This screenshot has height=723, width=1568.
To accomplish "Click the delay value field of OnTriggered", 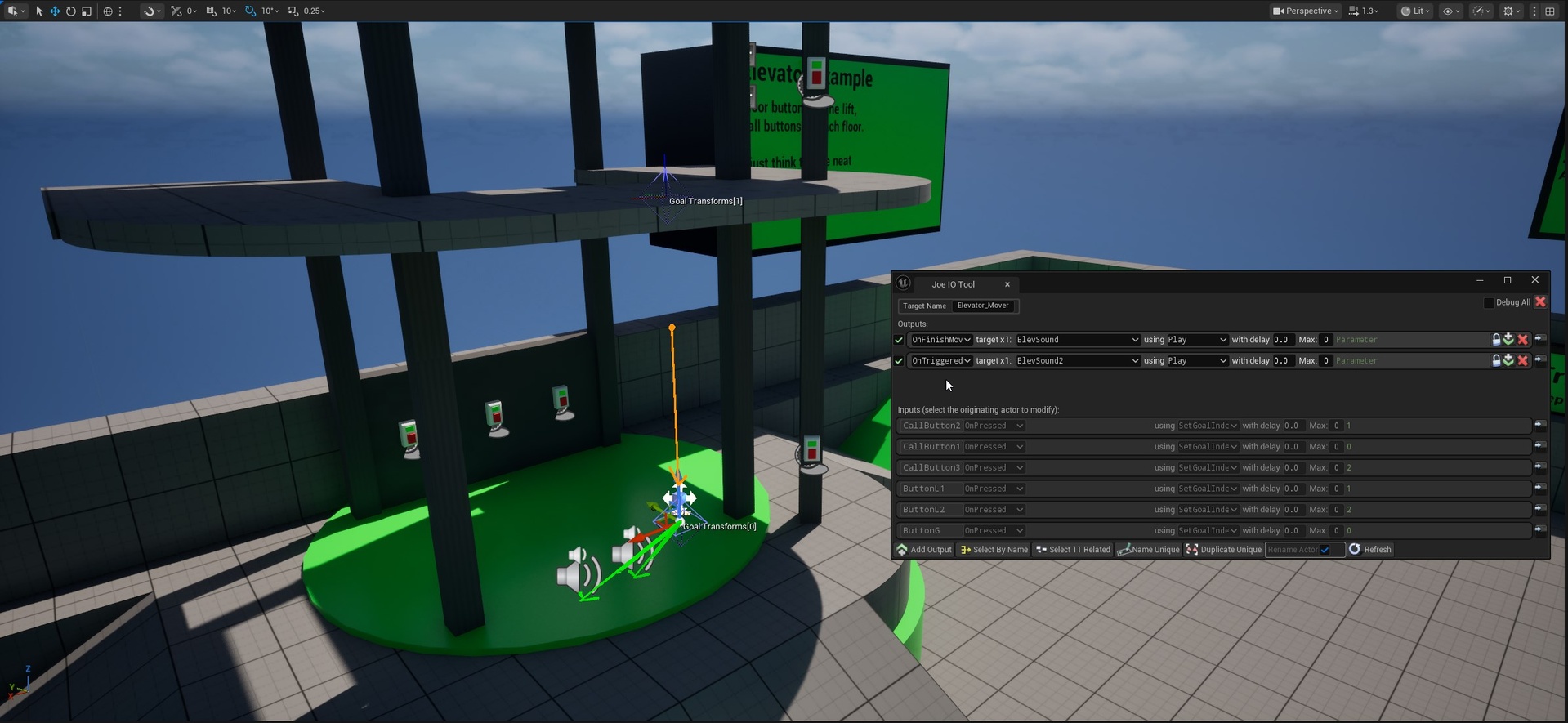I will 1284,361.
